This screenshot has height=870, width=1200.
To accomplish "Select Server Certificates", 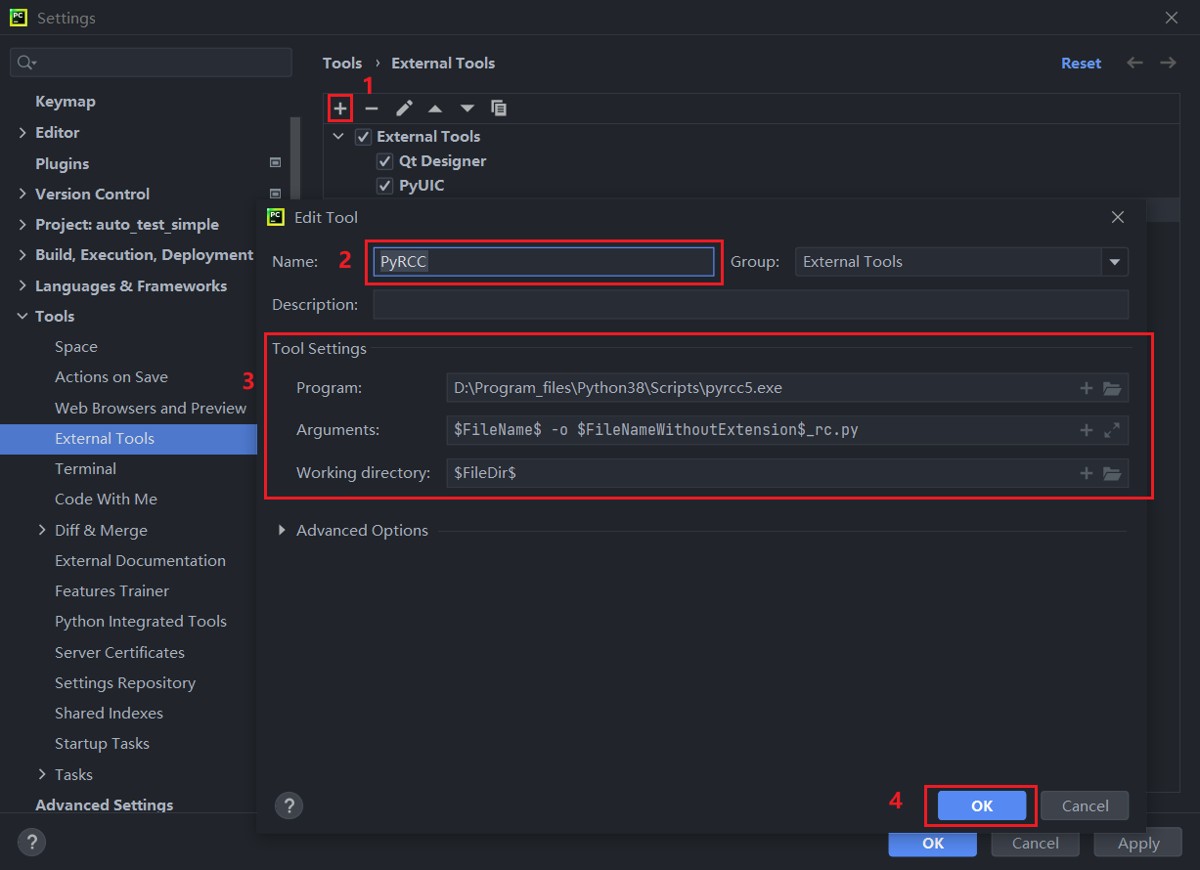I will pyautogui.click(x=120, y=653).
